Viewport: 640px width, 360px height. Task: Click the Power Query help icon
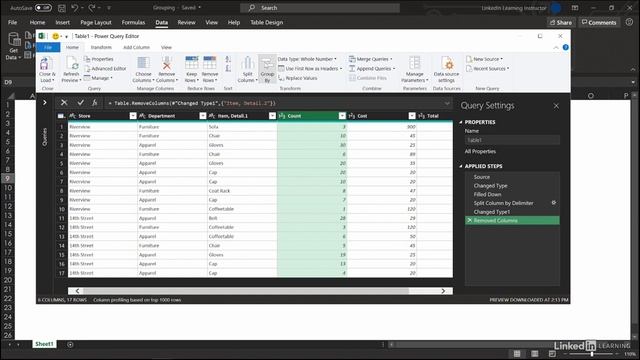566,47
